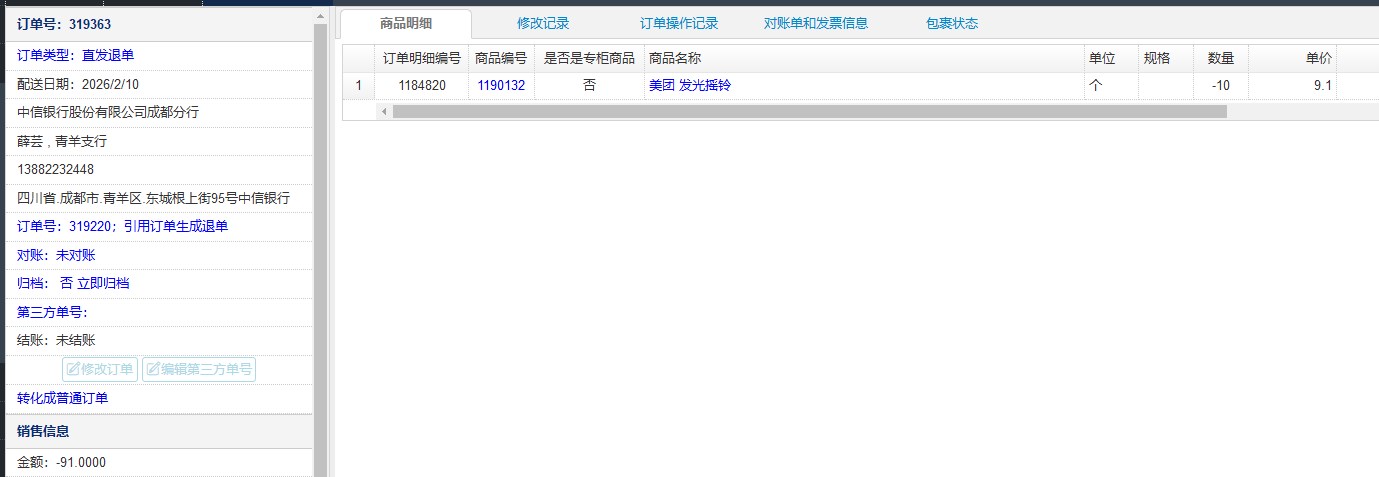The height and width of the screenshot is (477, 1379).
Task: Click the left arrow of the horizontal scrollbar
Action: click(x=383, y=112)
